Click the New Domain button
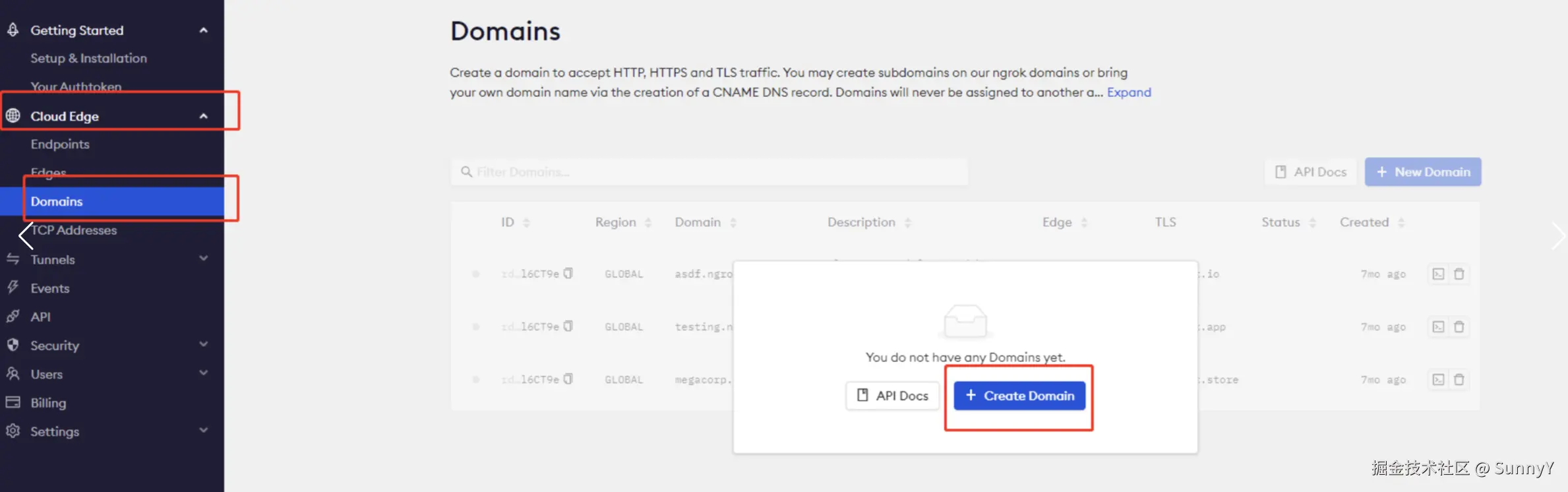This screenshot has height=492, width=1568. [x=1423, y=172]
